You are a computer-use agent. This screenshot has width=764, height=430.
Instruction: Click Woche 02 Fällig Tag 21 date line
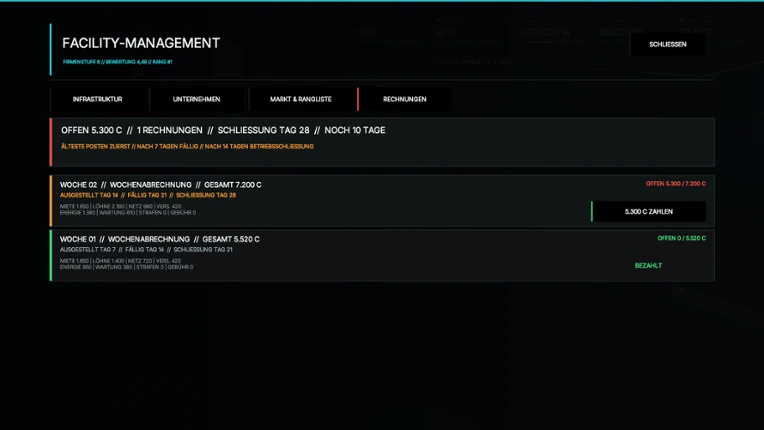pyautogui.click(x=148, y=195)
